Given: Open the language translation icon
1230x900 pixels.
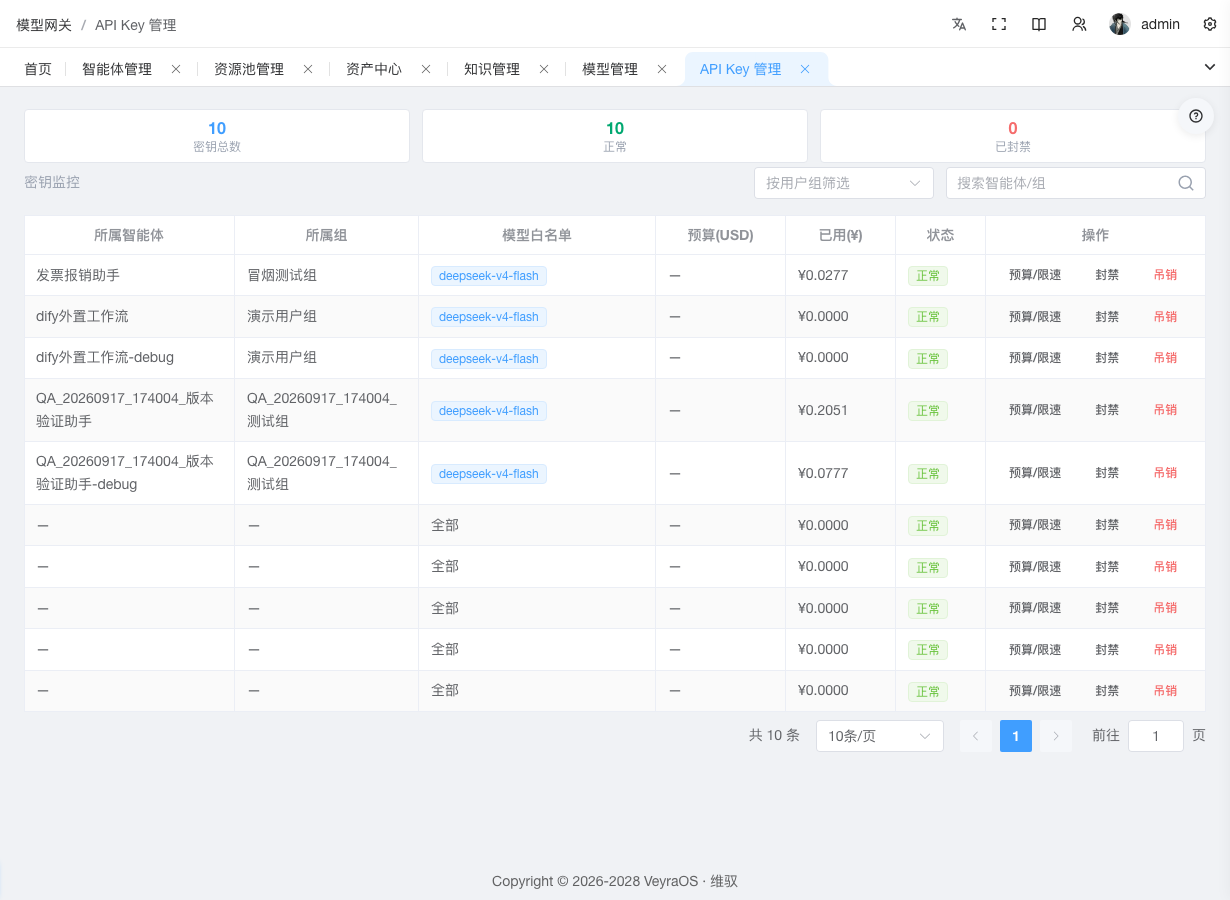Looking at the screenshot, I should pyautogui.click(x=959, y=24).
